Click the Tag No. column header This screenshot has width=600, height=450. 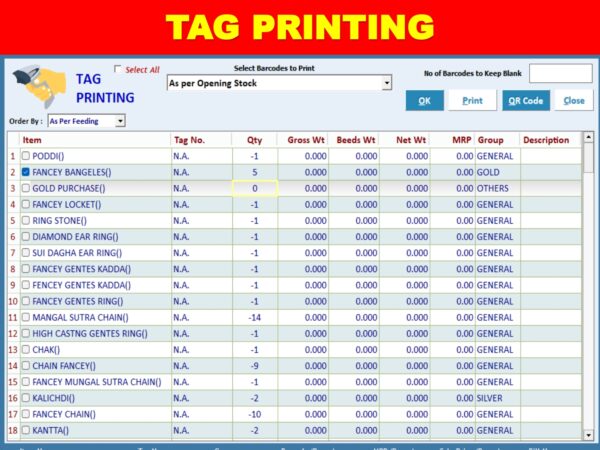pyautogui.click(x=189, y=140)
